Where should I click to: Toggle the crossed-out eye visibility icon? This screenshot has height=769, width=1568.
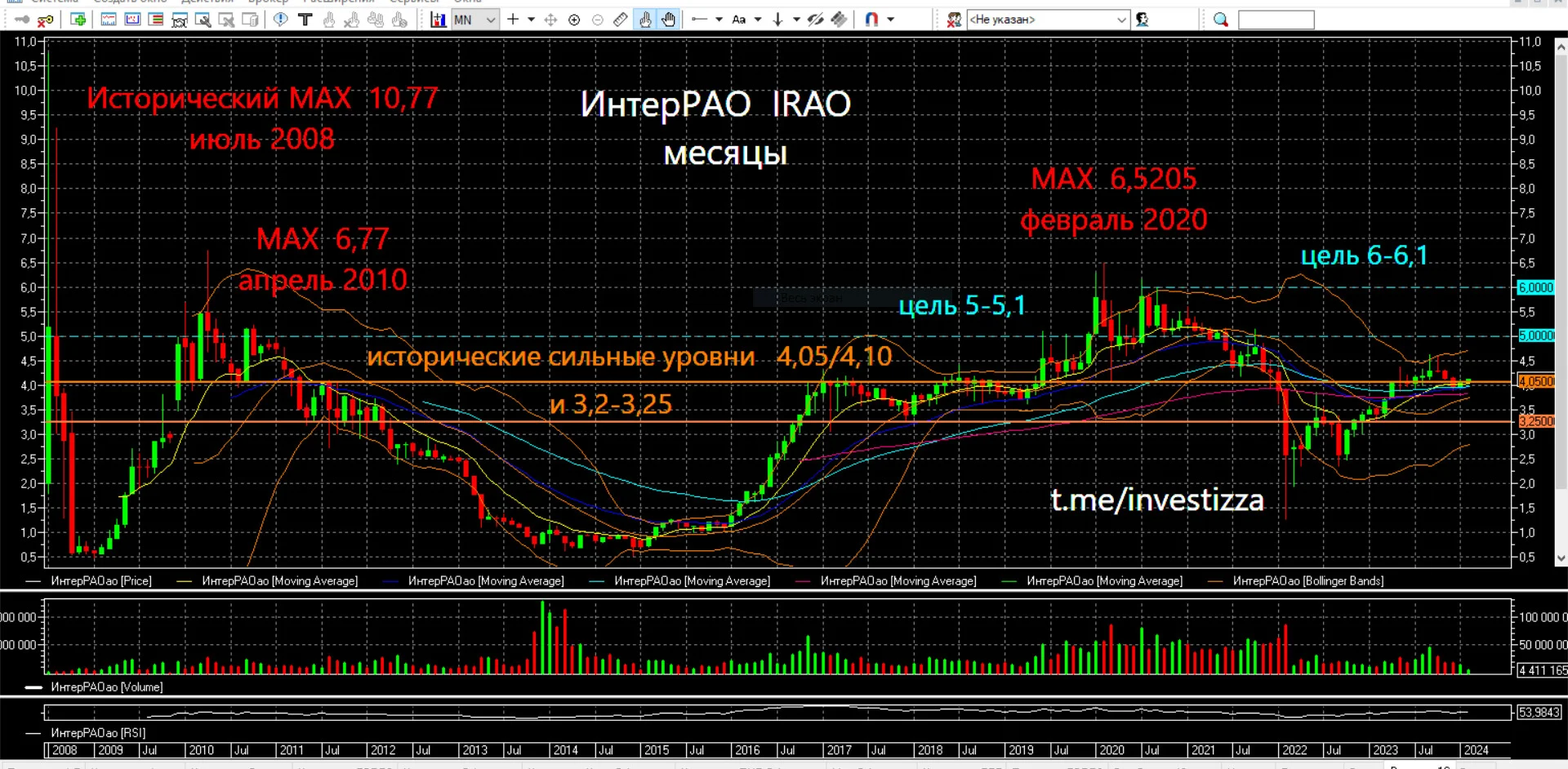(815, 20)
